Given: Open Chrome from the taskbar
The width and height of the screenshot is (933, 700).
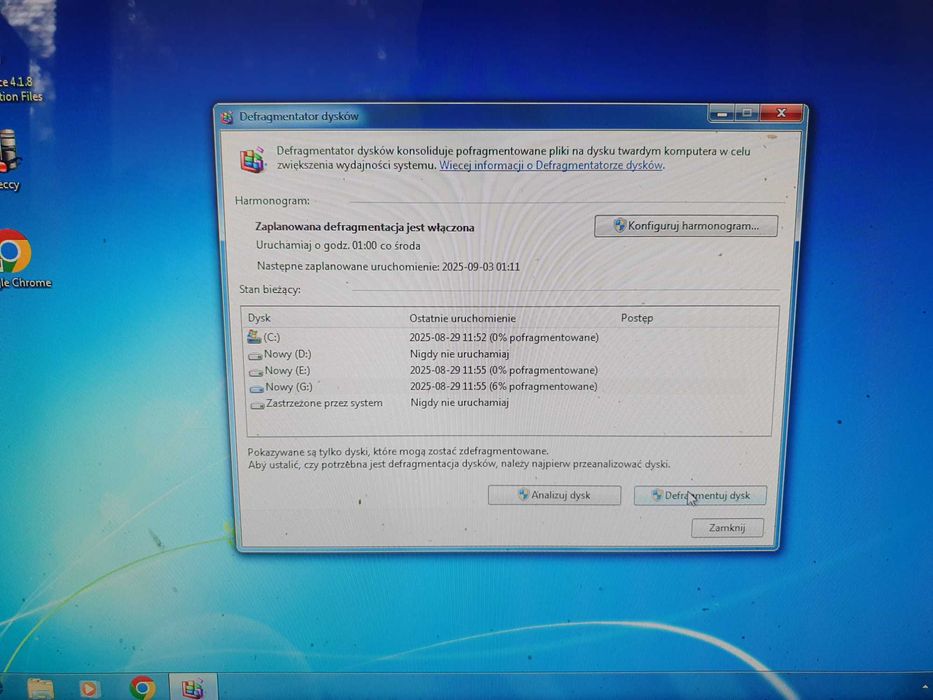Looking at the screenshot, I should [143, 688].
